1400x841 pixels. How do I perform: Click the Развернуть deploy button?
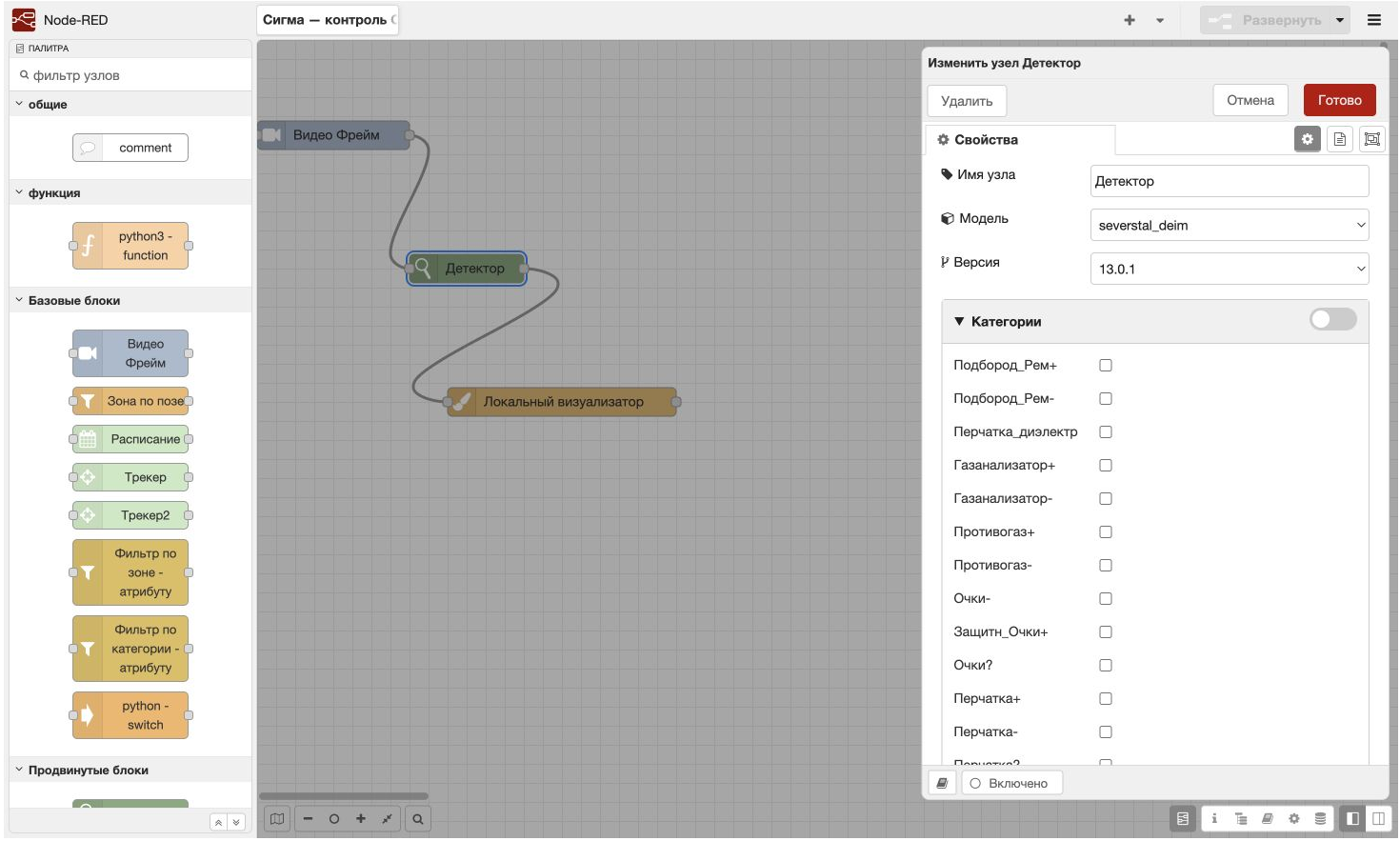click(1266, 20)
